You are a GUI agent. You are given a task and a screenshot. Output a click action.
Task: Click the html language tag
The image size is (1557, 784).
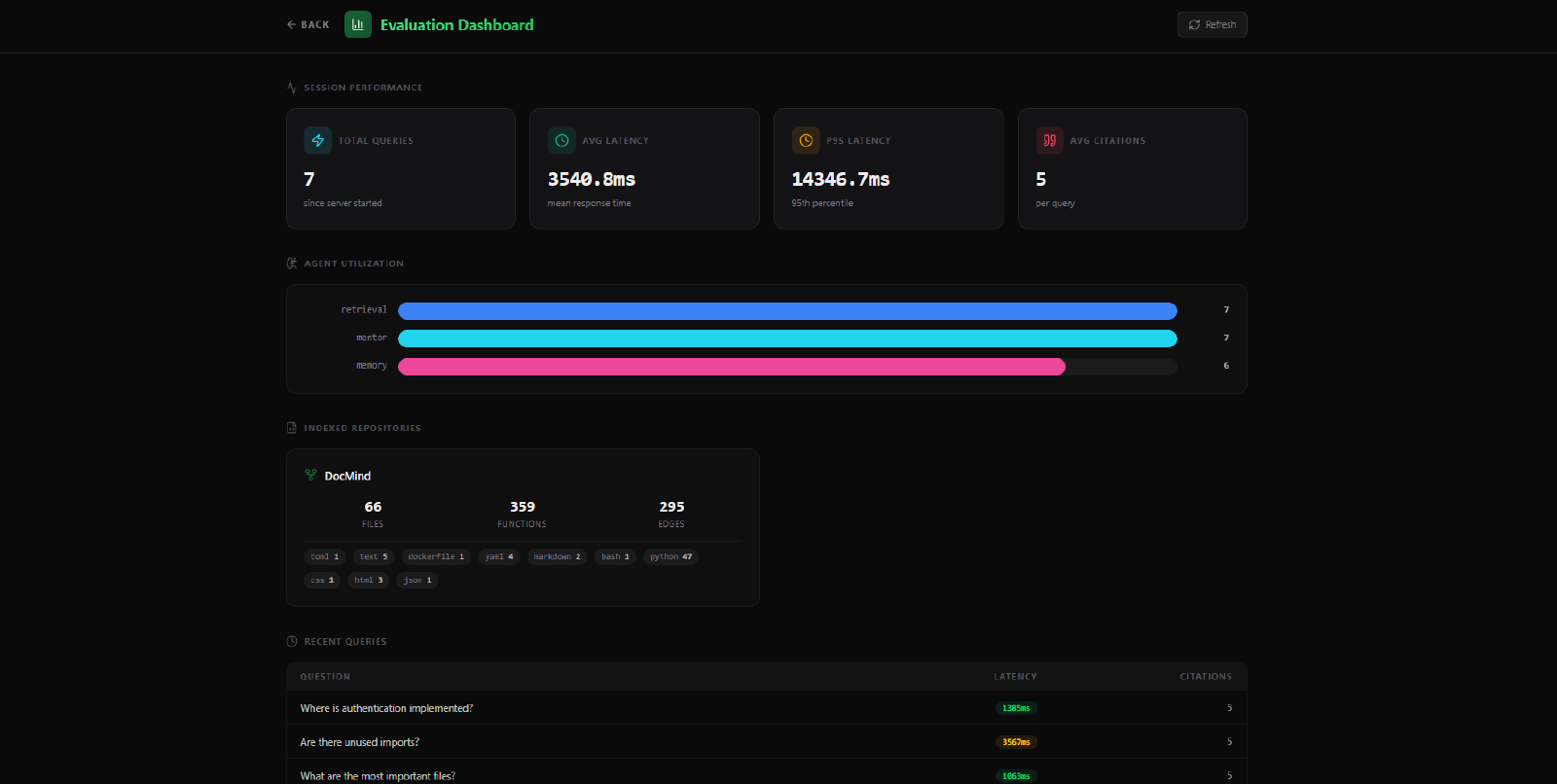[x=369, y=581]
